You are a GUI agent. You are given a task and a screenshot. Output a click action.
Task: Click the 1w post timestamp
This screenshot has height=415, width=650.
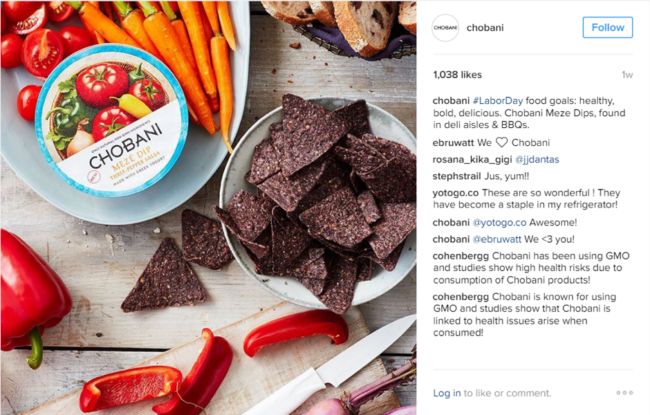[x=627, y=75]
